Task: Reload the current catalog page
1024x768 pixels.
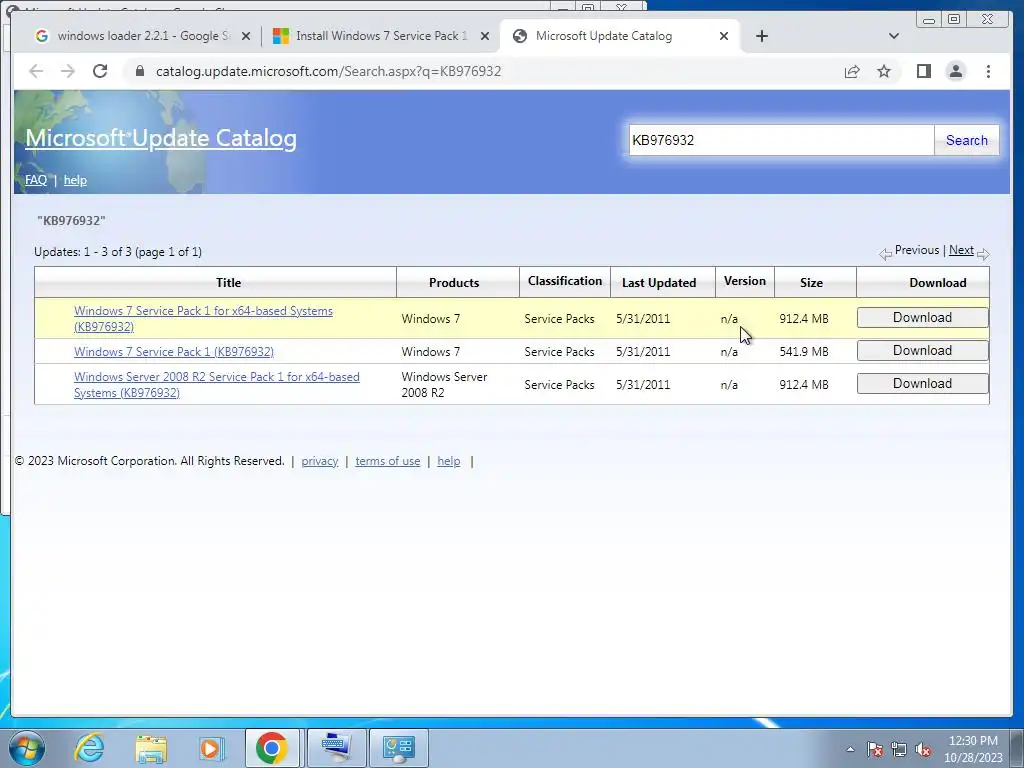Action: point(100,71)
